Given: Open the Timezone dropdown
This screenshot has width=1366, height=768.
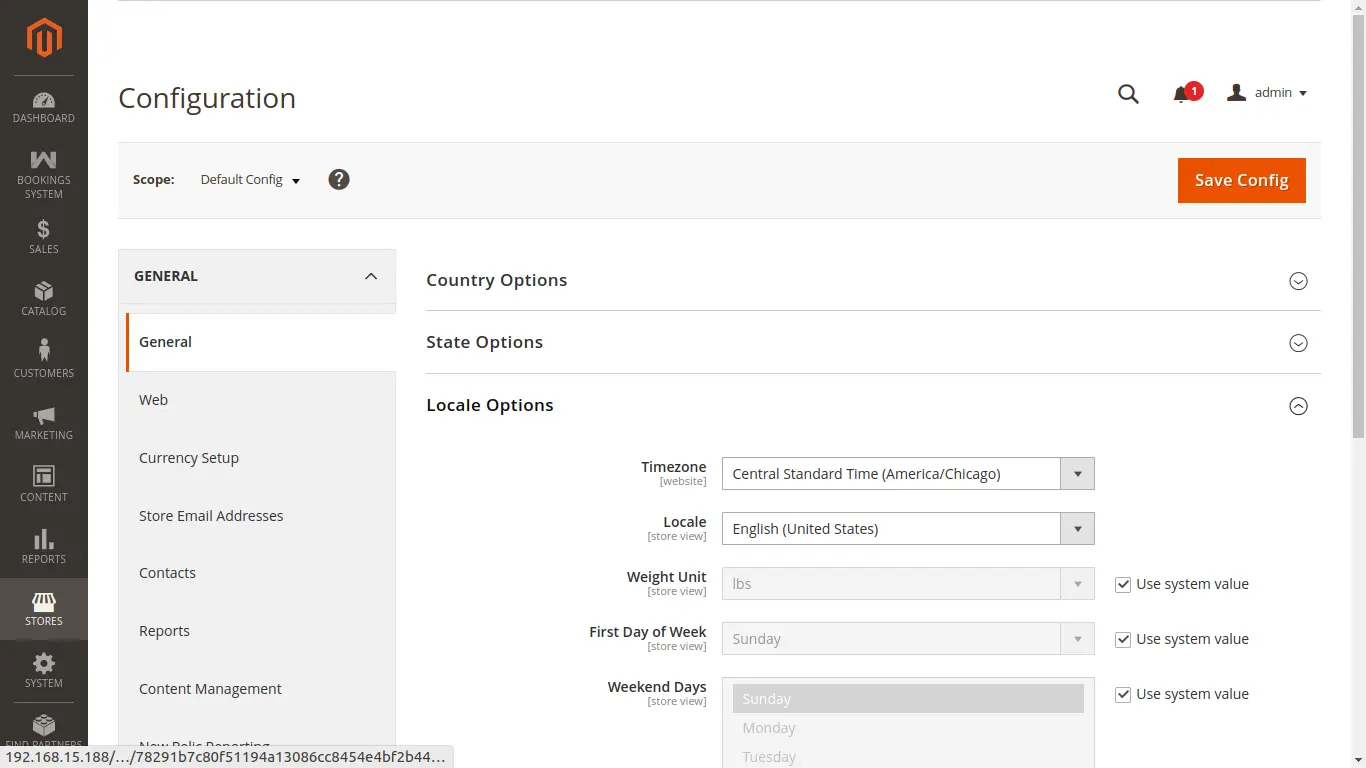Looking at the screenshot, I should [x=907, y=474].
